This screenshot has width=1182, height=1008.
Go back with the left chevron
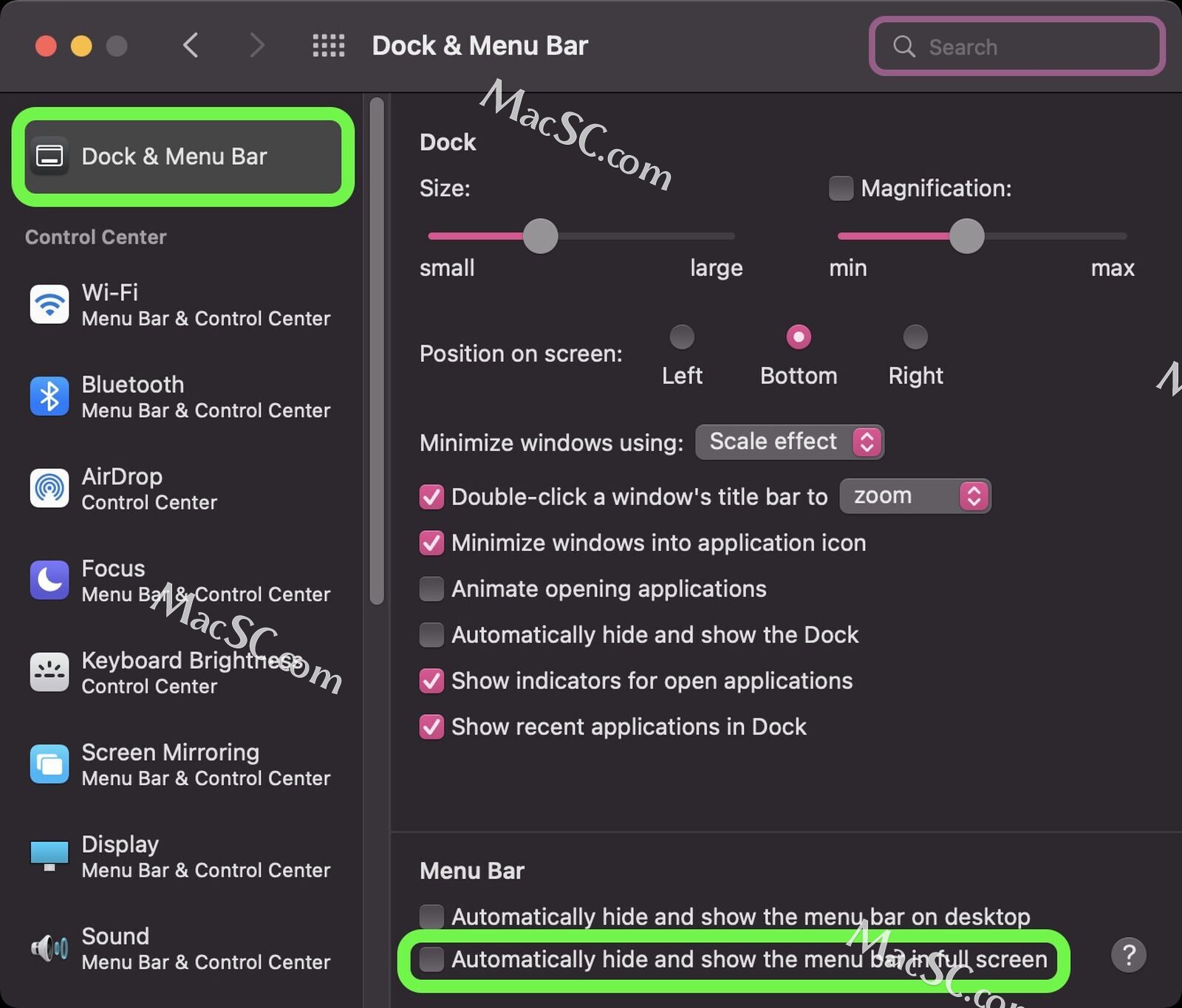tap(191, 46)
